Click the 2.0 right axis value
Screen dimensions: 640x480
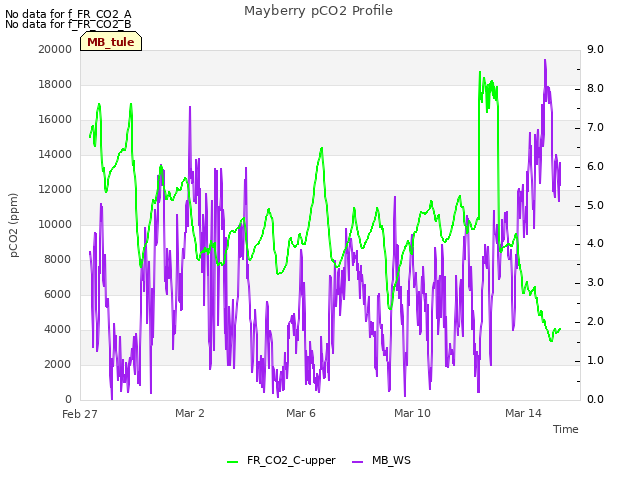pyautogui.click(x=595, y=322)
